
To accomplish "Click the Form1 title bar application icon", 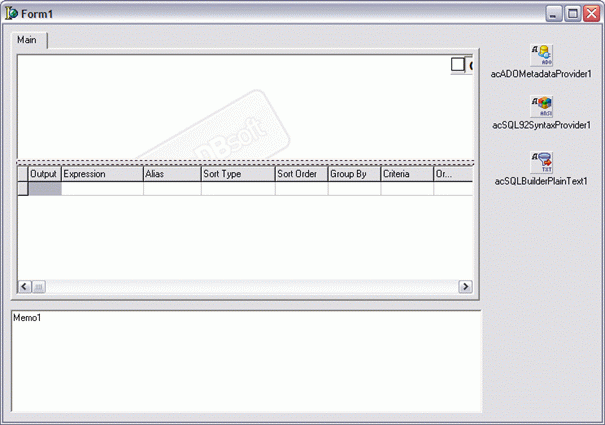I will pos(12,14).
